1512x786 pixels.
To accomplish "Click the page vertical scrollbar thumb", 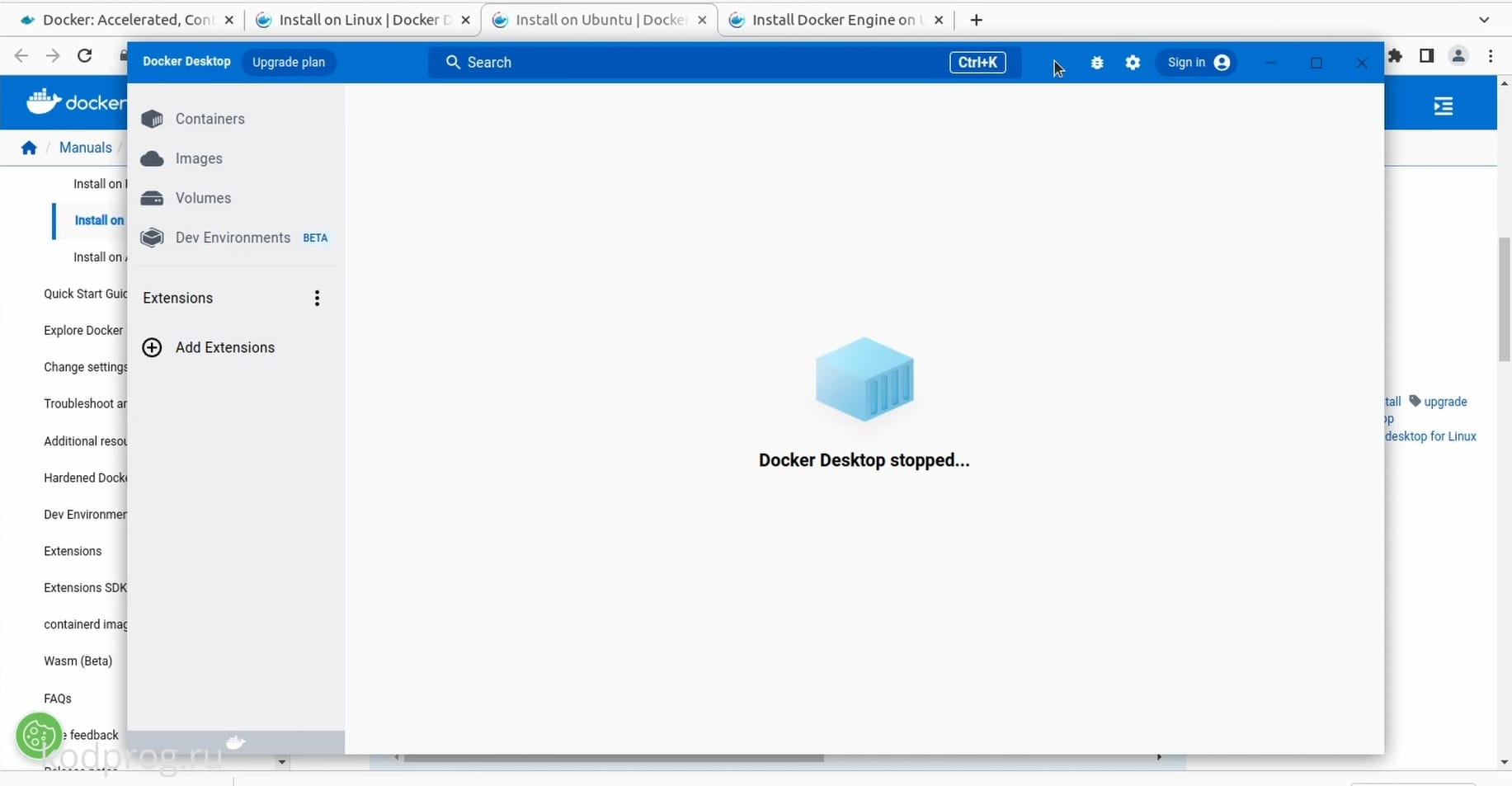I will (1504, 299).
